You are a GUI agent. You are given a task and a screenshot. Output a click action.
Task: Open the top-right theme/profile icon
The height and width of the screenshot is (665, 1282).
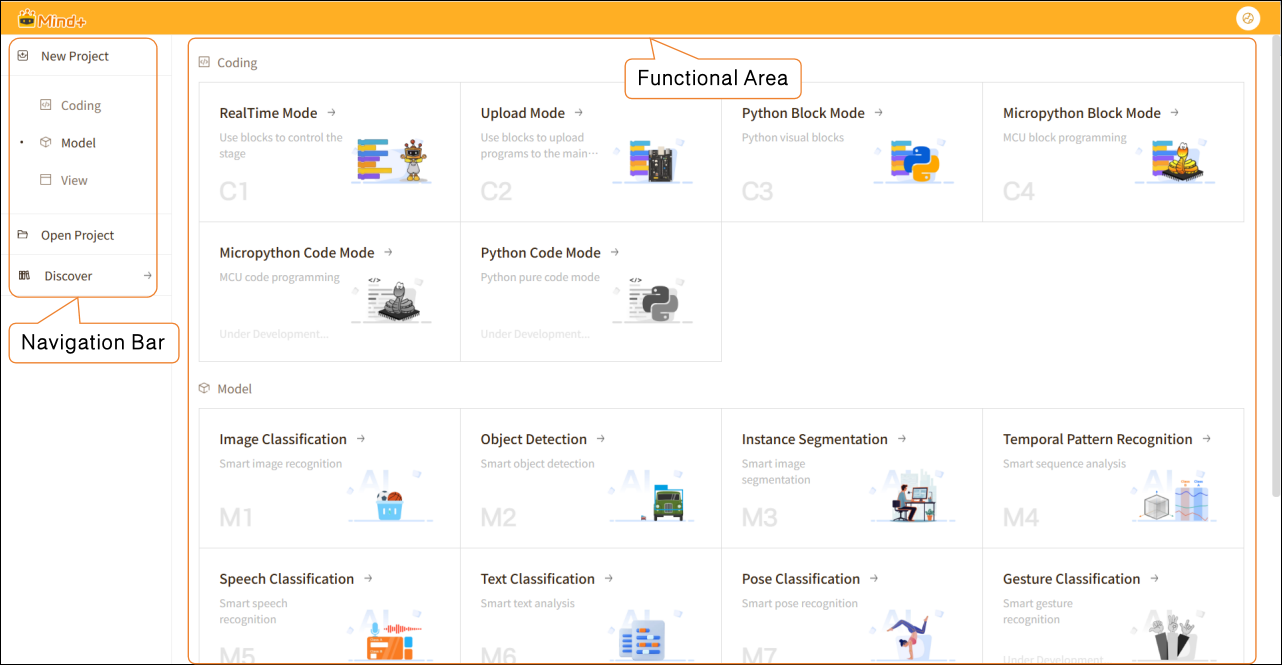pyautogui.click(x=1247, y=18)
